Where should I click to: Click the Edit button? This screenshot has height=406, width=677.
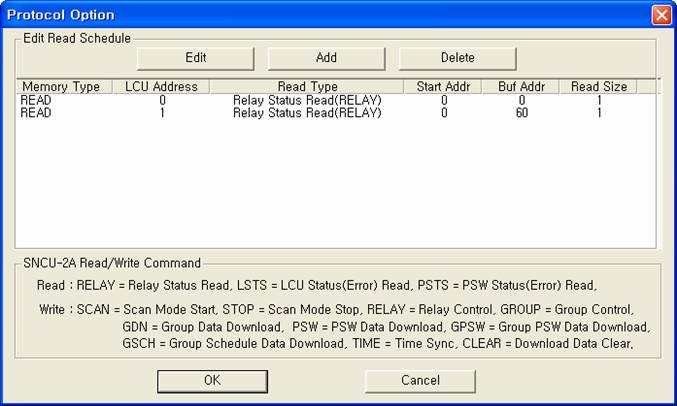click(x=195, y=58)
